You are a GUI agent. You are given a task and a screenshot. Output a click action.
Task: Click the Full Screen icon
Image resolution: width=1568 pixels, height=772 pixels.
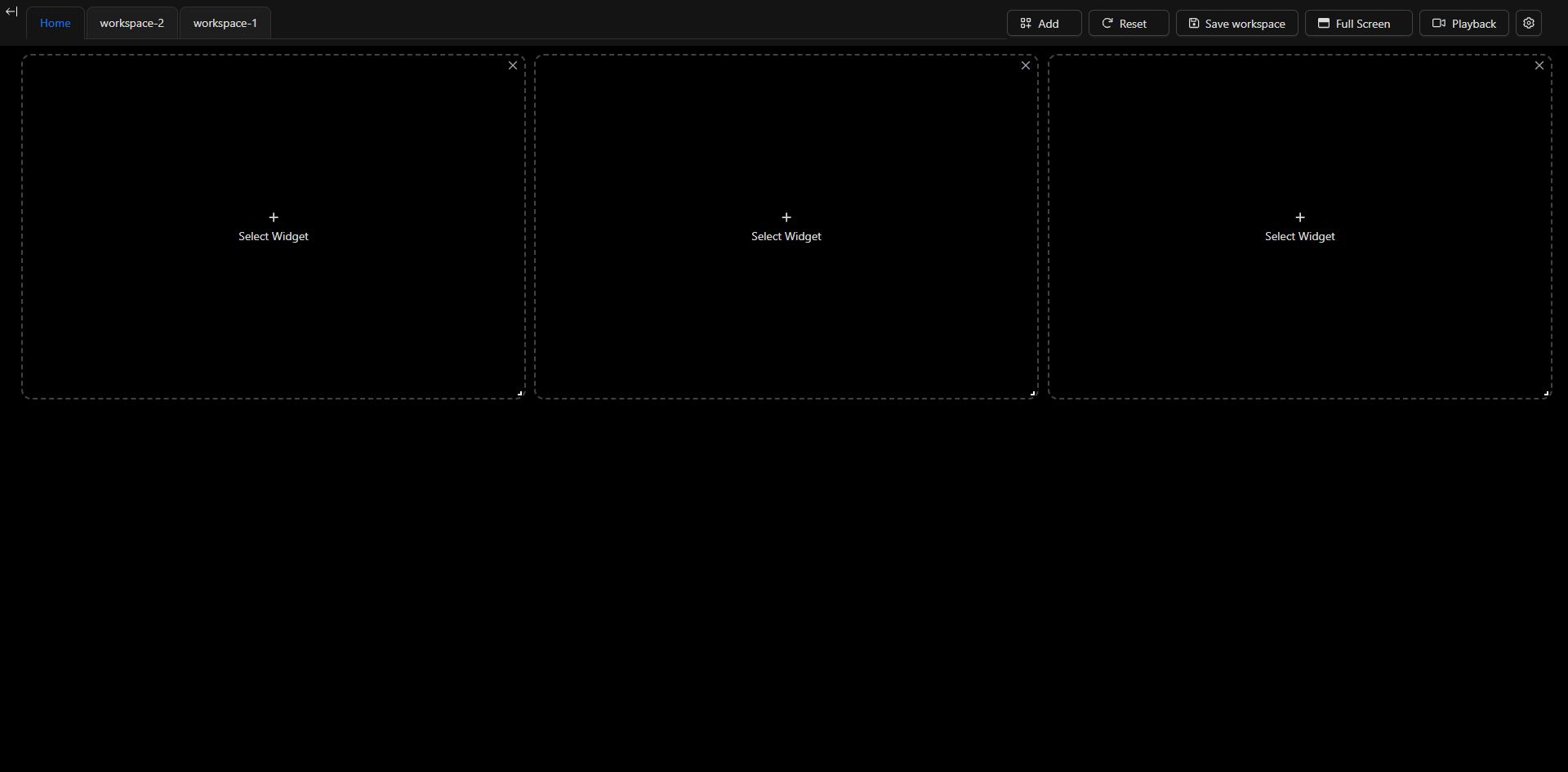[1325, 23]
